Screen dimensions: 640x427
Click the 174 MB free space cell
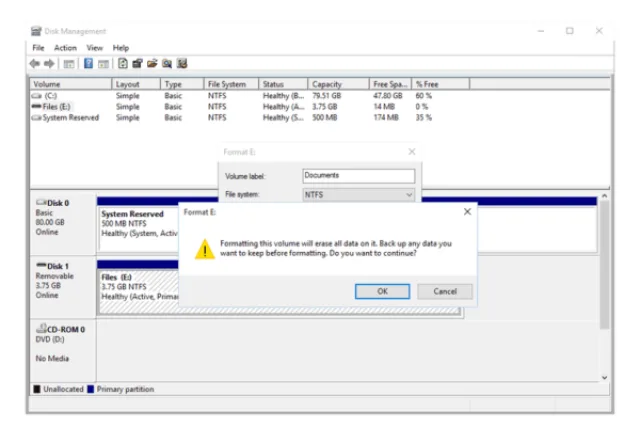386,118
